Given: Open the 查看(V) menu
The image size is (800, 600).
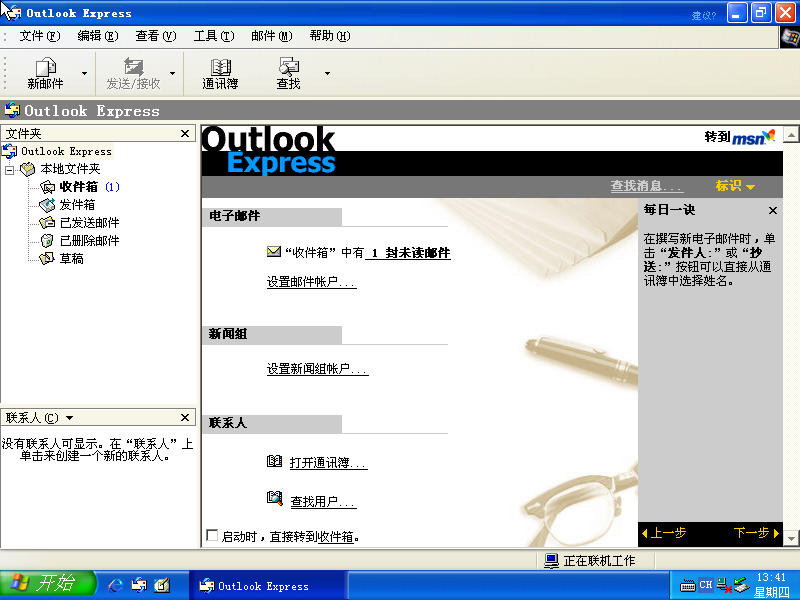Looking at the screenshot, I should coord(156,36).
